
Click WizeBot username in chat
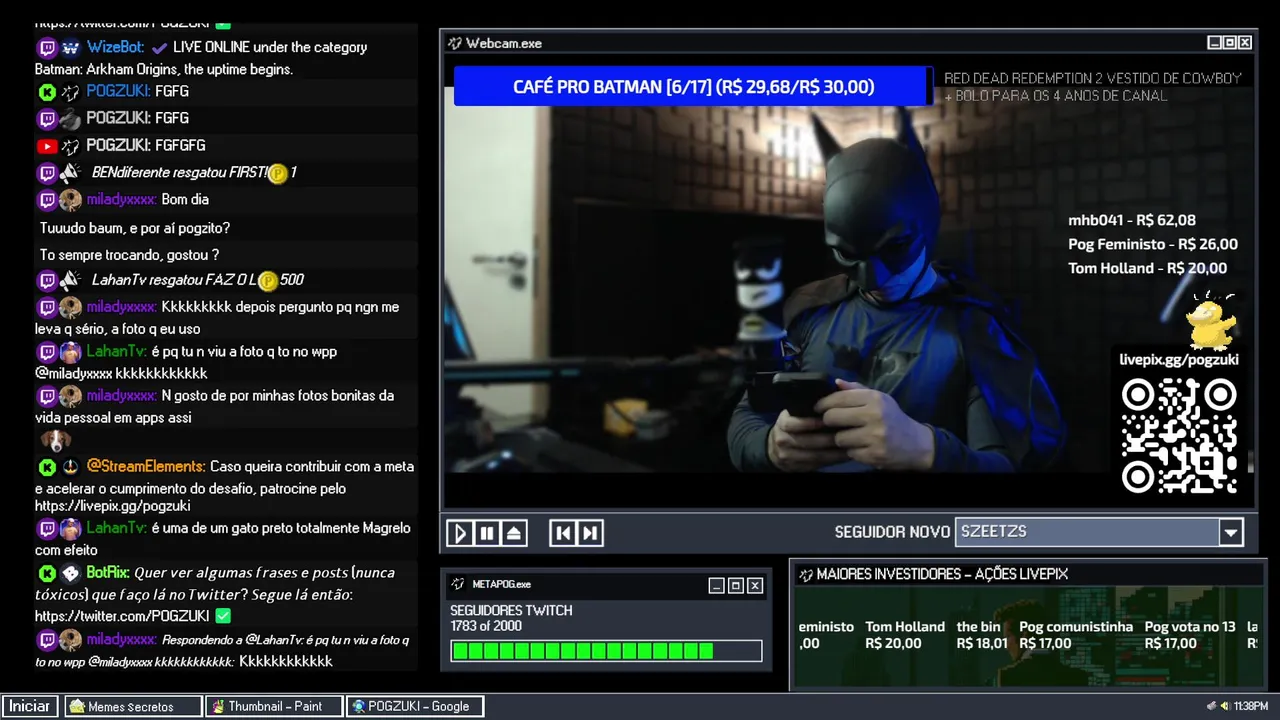(x=115, y=47)
